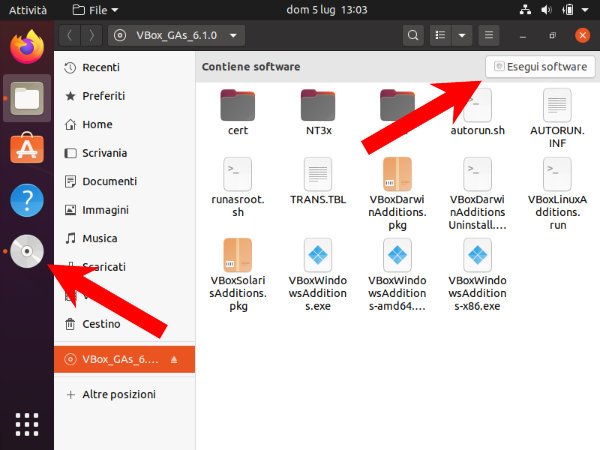
Task: Select VBoxDarwinAdditionsUninstall script
Action: [x=478, y=194]
